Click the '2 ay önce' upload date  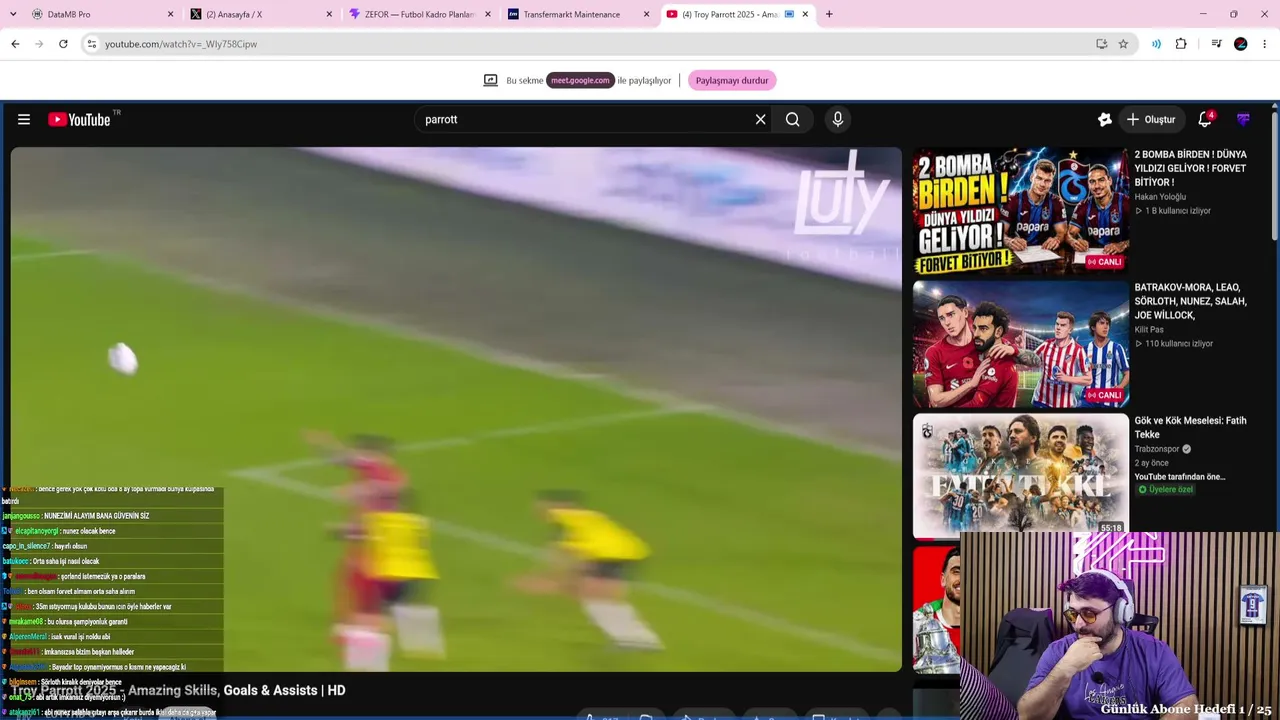click(x=1152, y=463)
